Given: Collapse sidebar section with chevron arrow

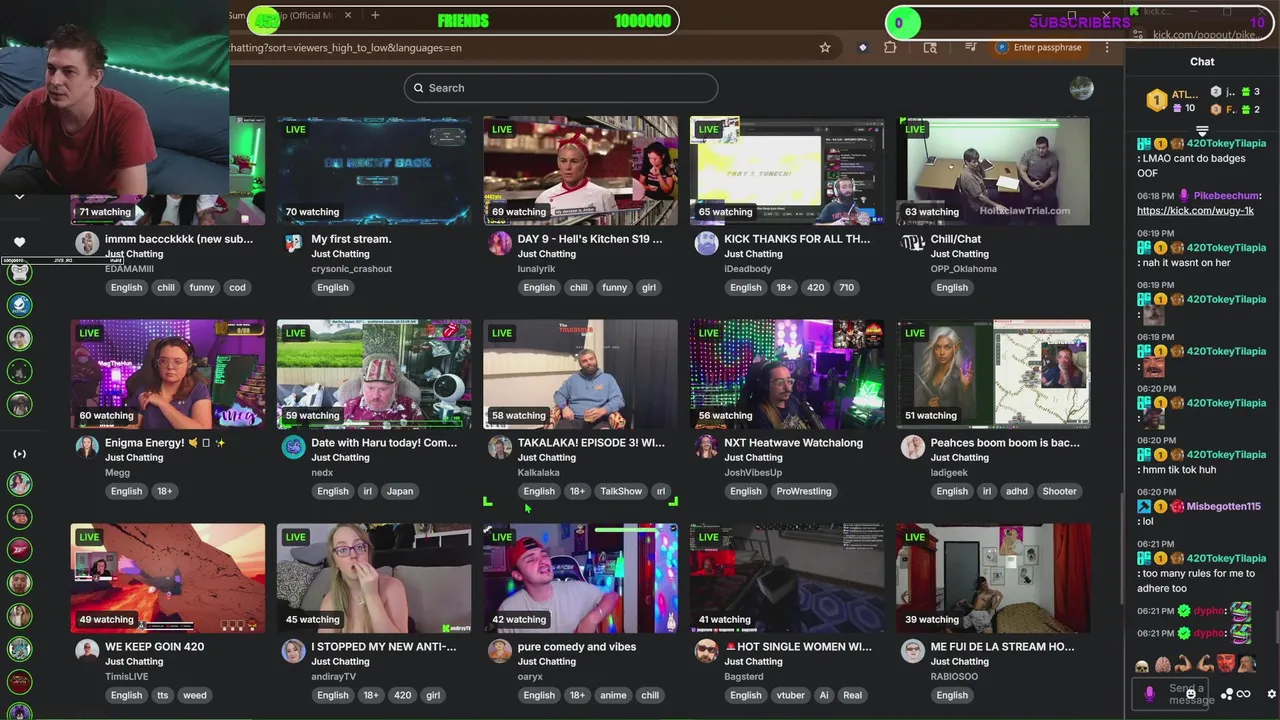Looking at the screenshot, I should pos(19,197).
